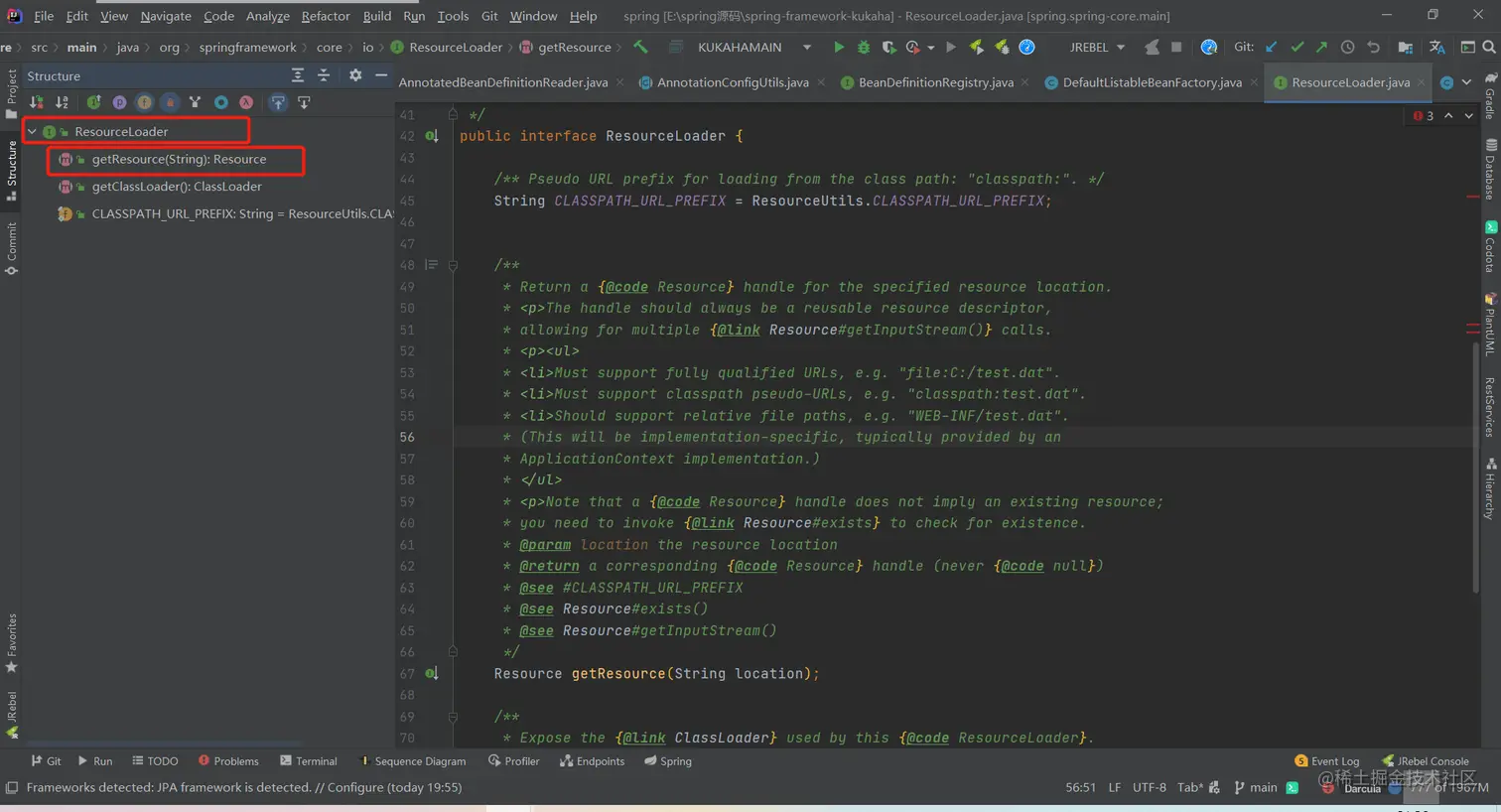
Task: Click the implemented-by gutter icon on getResource line
Action: (432, 673)
